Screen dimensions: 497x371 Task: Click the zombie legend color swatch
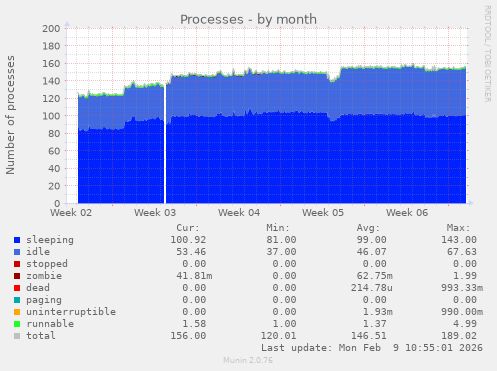pos(17,276)
